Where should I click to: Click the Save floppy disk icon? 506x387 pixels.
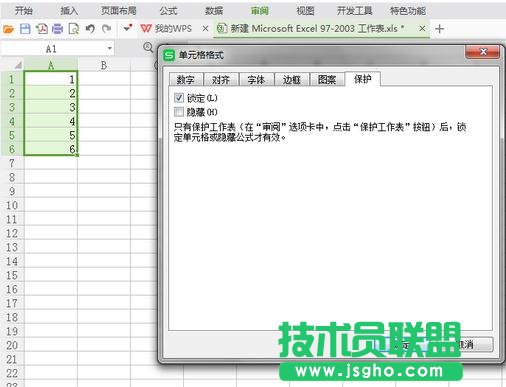(x=25, y=29)
